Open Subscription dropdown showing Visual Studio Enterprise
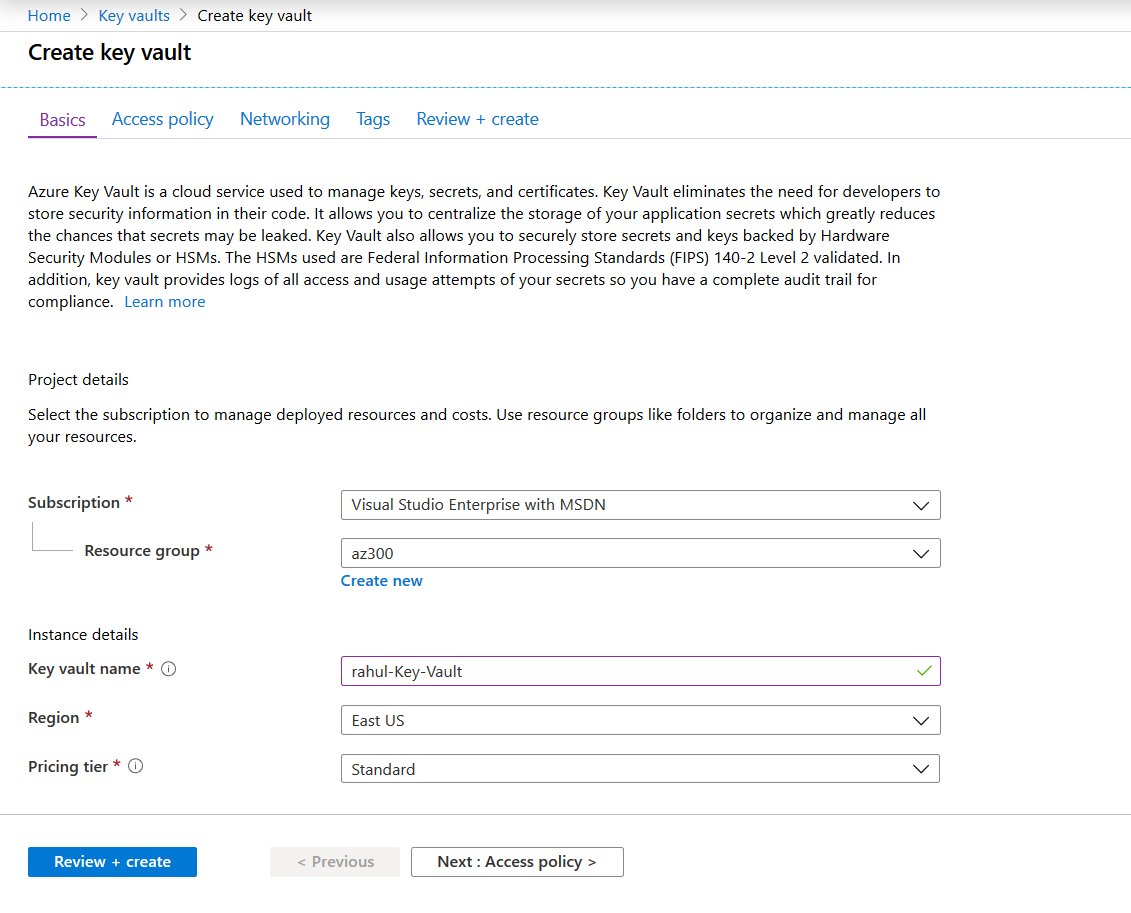The image size is (1131, 913). (x=641, y=505)
